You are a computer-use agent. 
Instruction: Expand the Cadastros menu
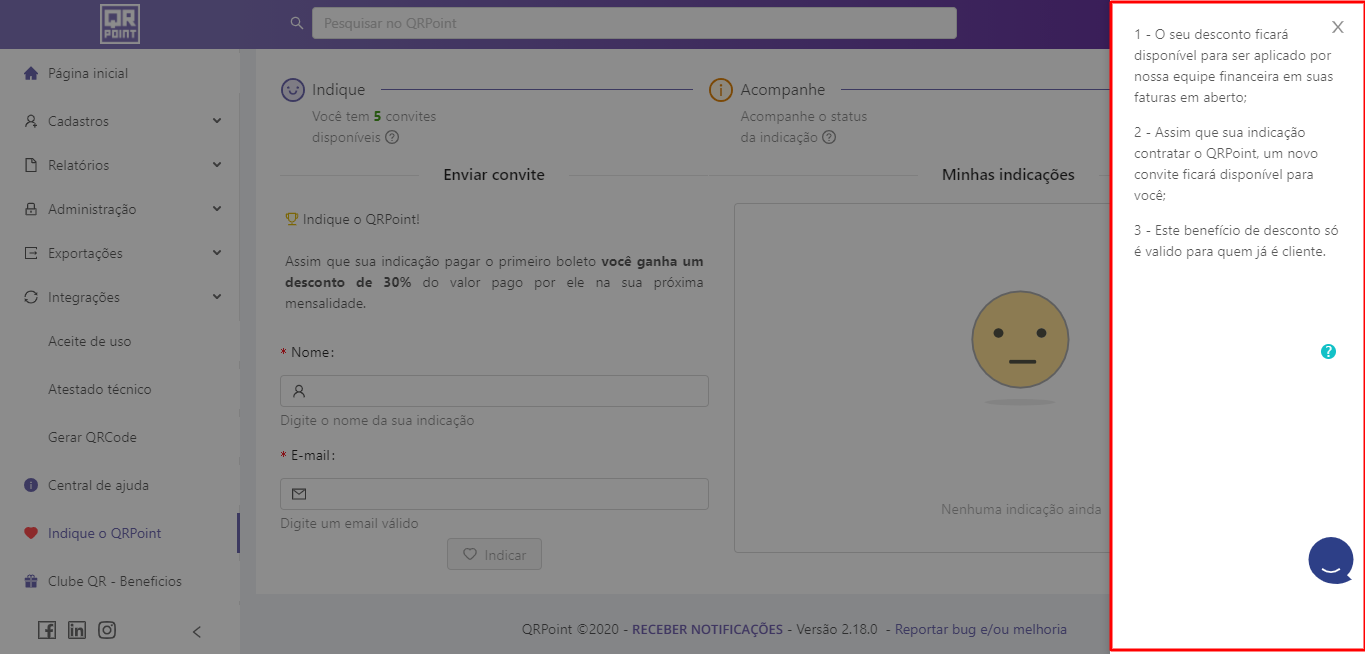click(x=120, y=121)
